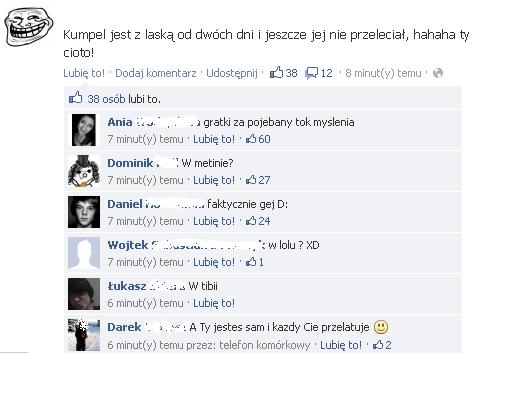The image size is (520, 411).
Task: Click "Lubię to!" under the main post
Action: (x=84, y=73)
